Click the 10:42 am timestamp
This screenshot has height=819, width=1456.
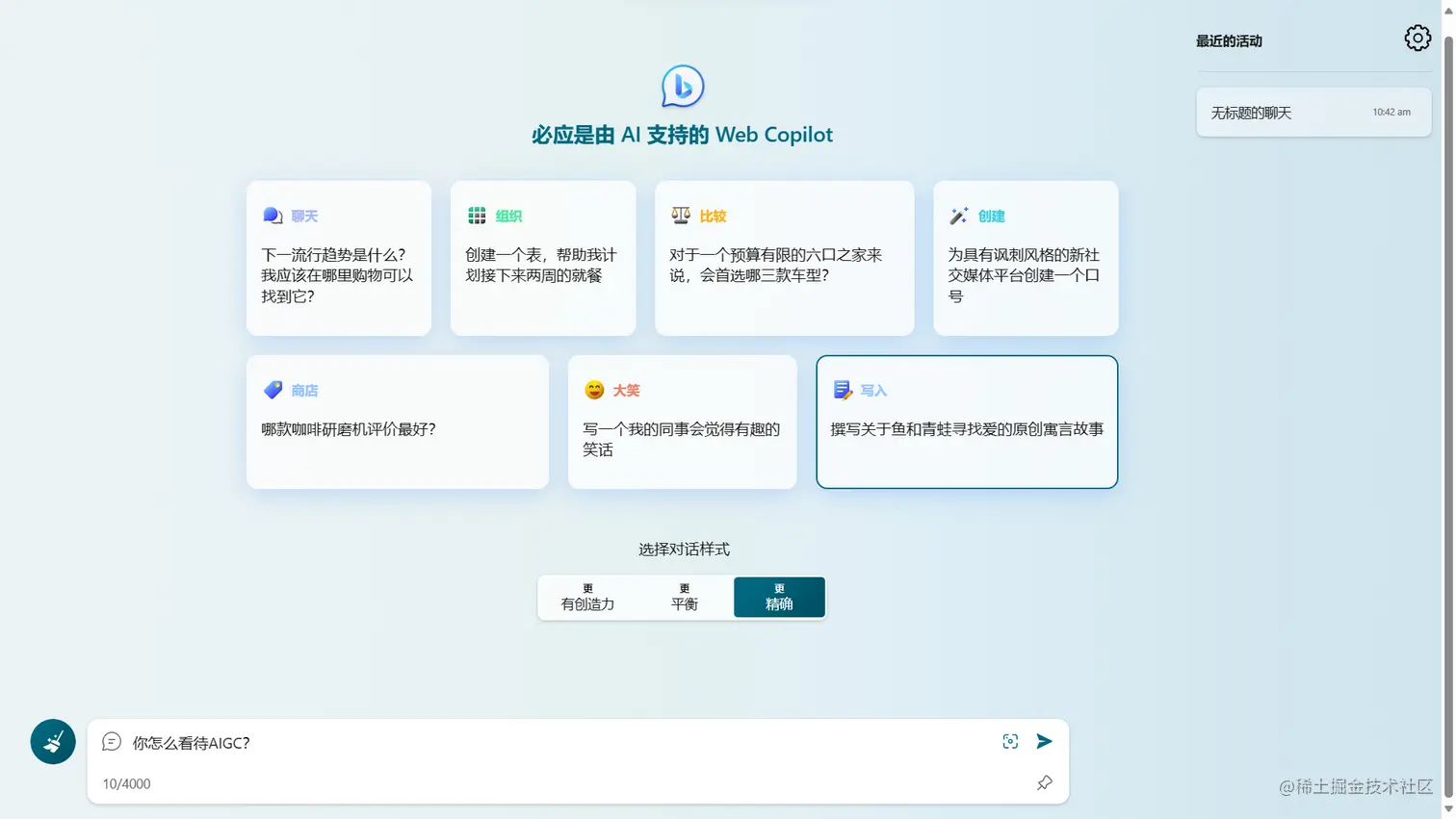(x=1391, y=113)
